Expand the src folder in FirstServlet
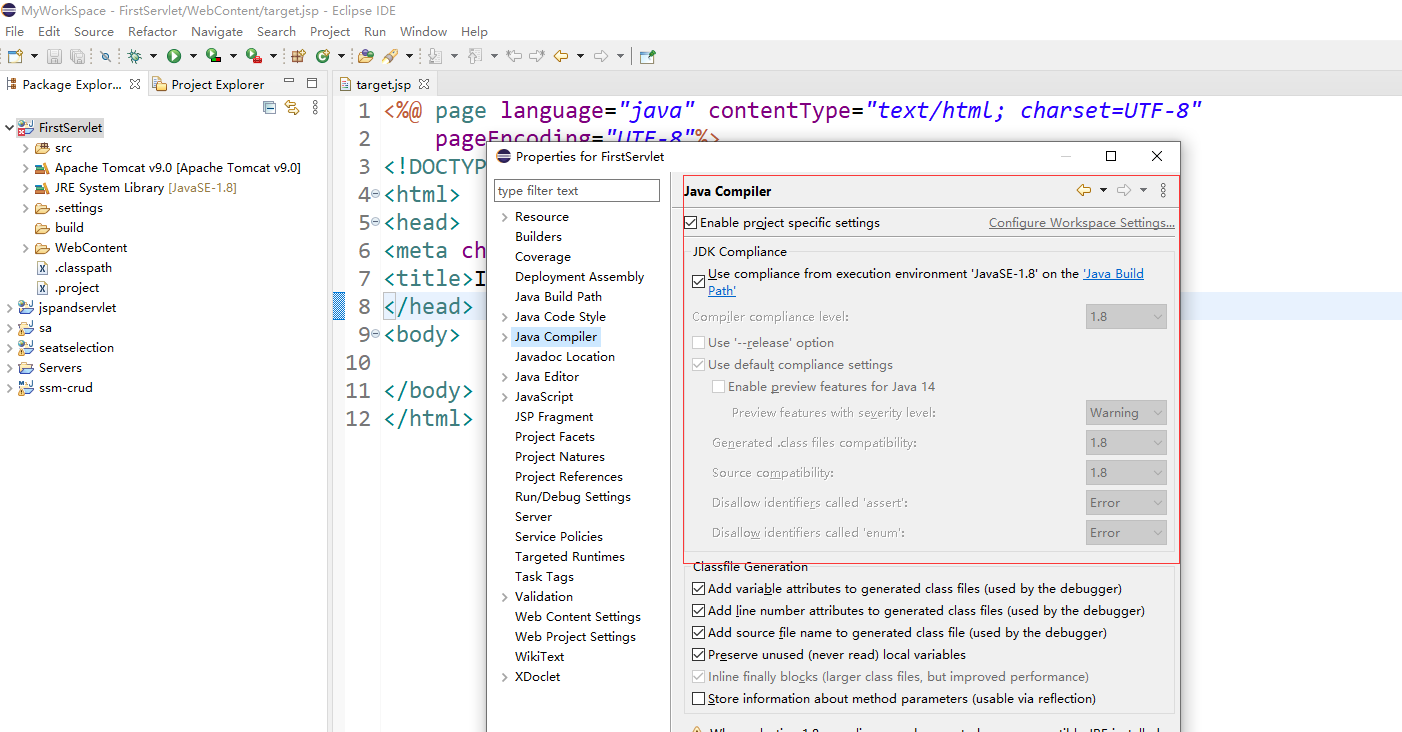 pos(25,148)
